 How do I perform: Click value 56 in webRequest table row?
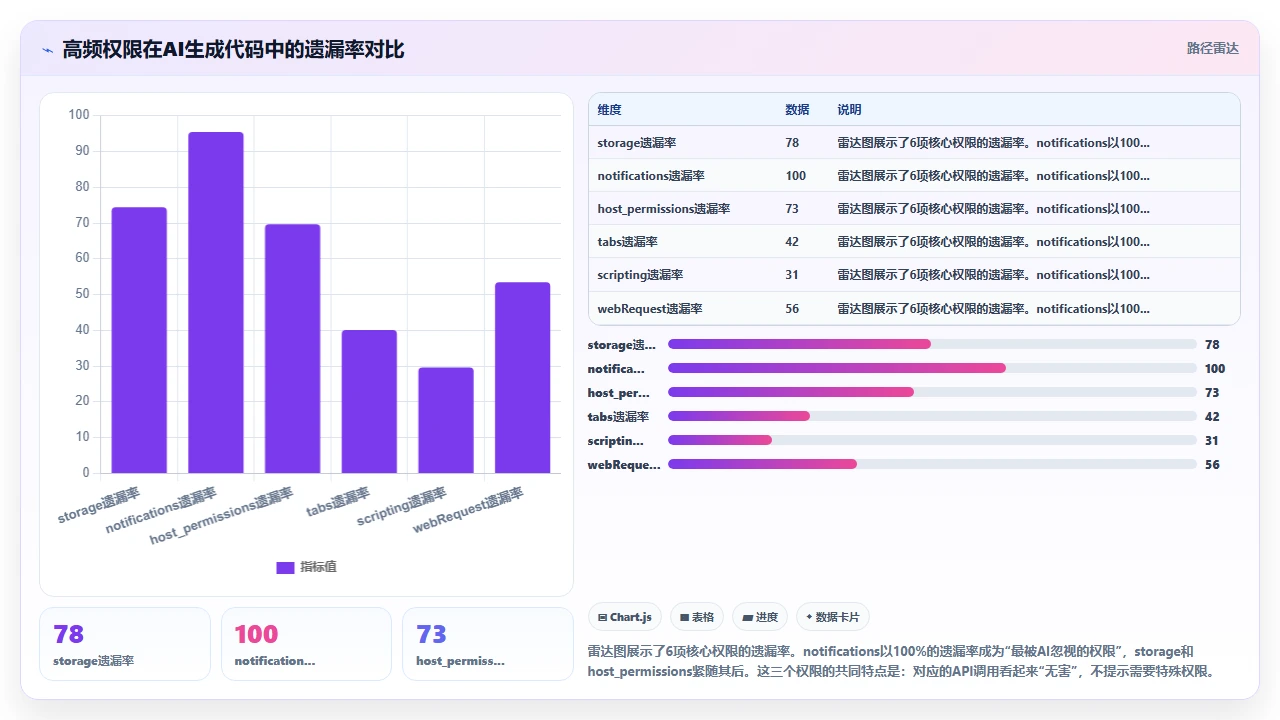pos(792,309)
